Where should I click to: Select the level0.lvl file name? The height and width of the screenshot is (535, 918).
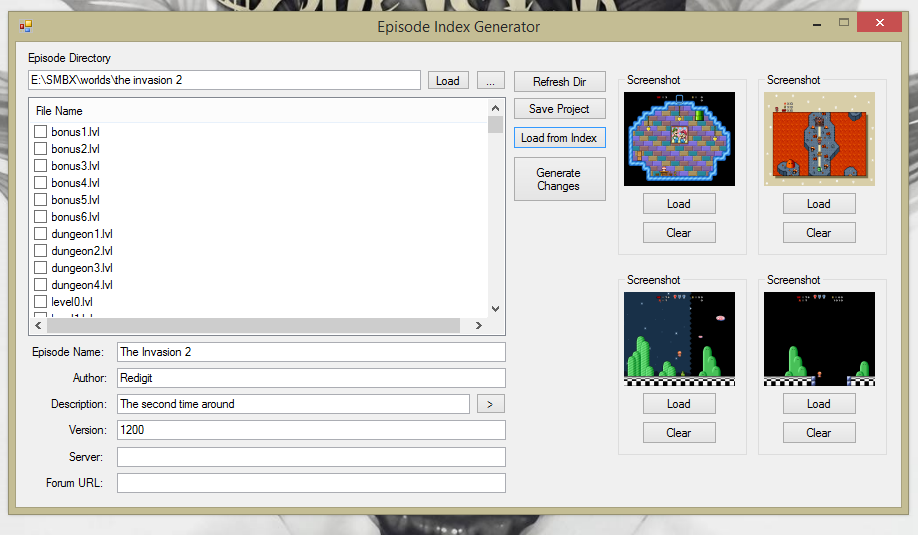click(72, 301)
